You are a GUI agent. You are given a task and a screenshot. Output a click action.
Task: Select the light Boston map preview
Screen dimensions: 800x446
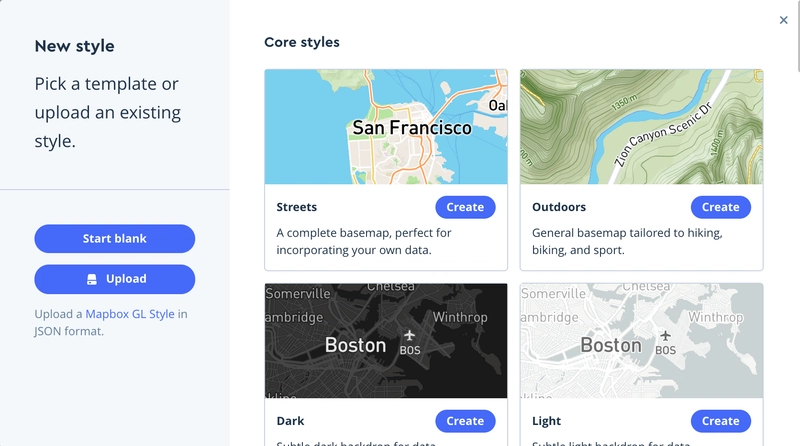tap(641, 341)
